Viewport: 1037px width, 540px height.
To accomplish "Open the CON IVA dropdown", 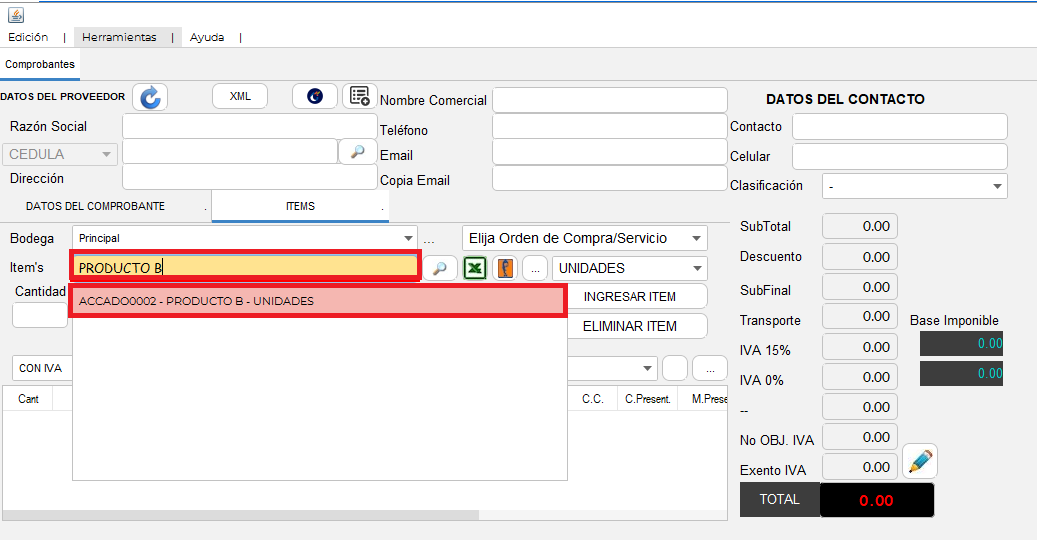I will pos(42,368).
